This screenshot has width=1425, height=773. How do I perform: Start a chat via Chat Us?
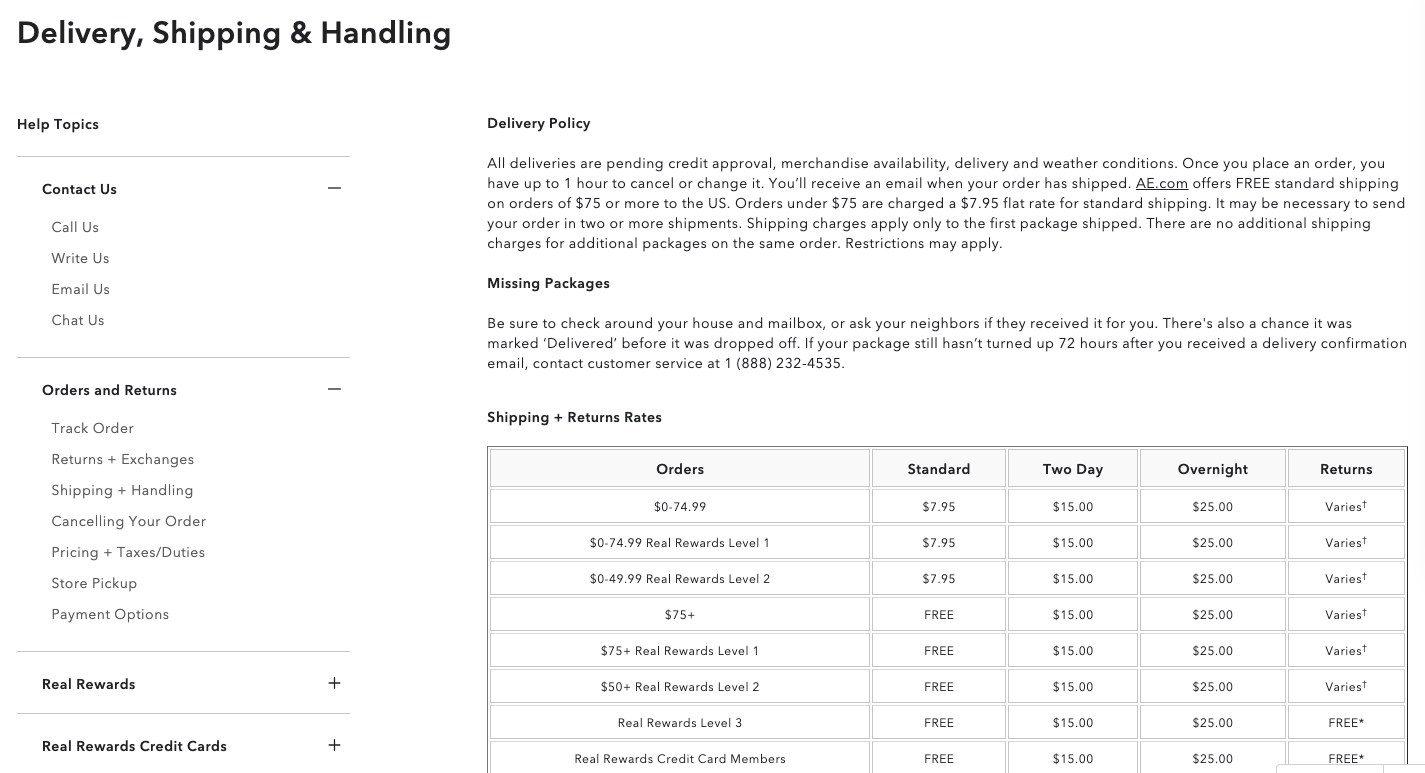[77, 320]
